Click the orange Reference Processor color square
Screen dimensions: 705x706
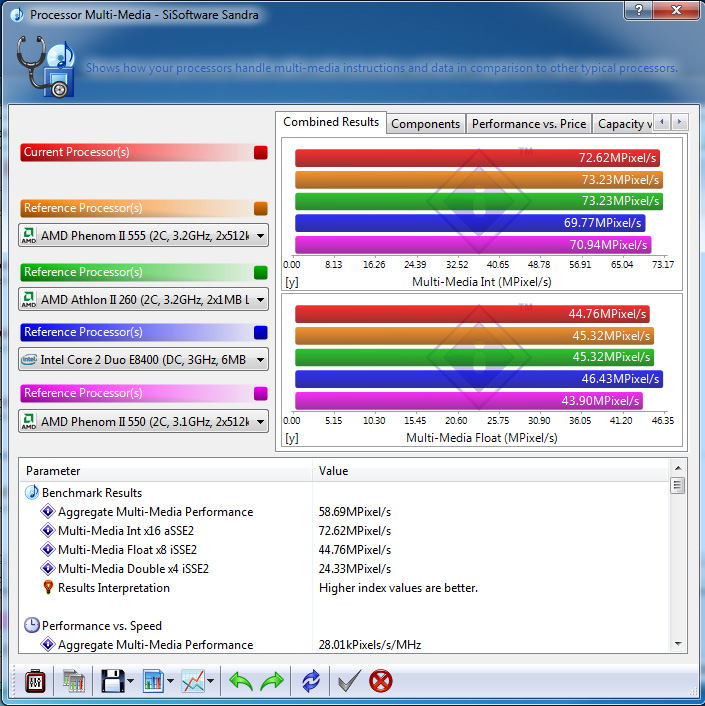point(261,208)
